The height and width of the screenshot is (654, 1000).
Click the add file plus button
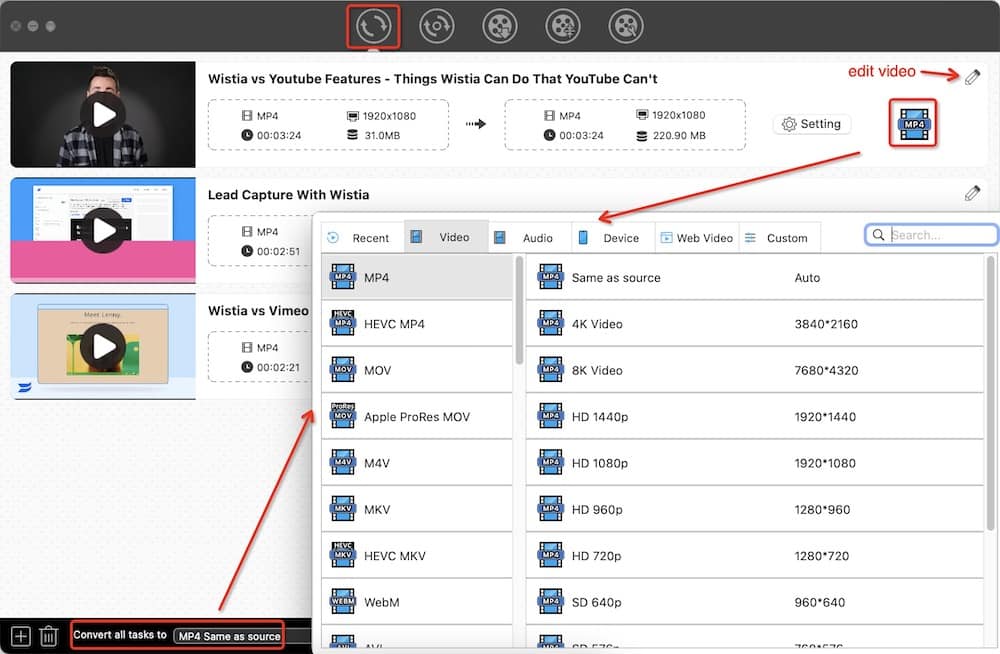(20, 635)
